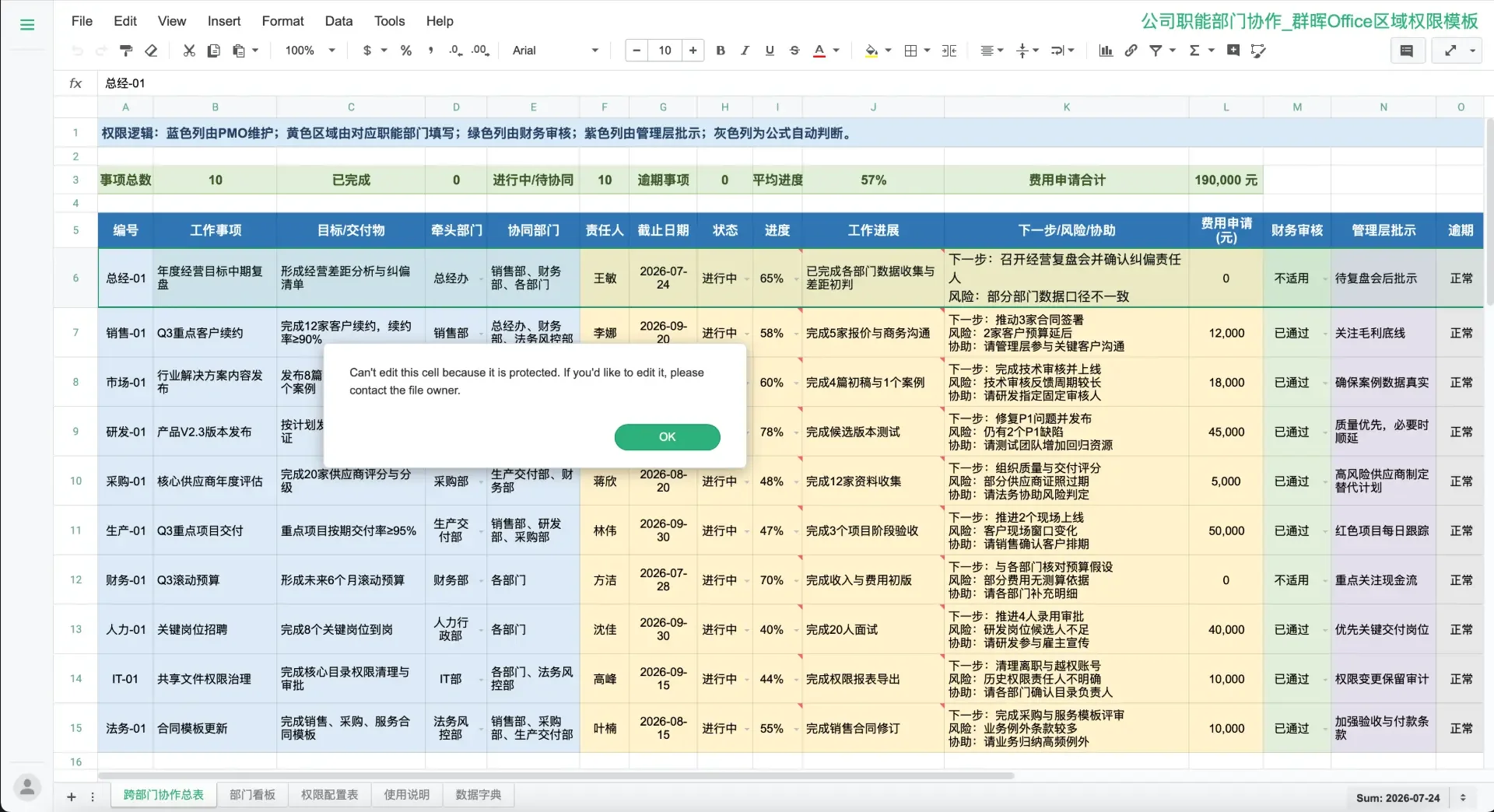Apply comma thousands separator format
The width and height of the screenshot is (1494, 812).
click(430, 51)
